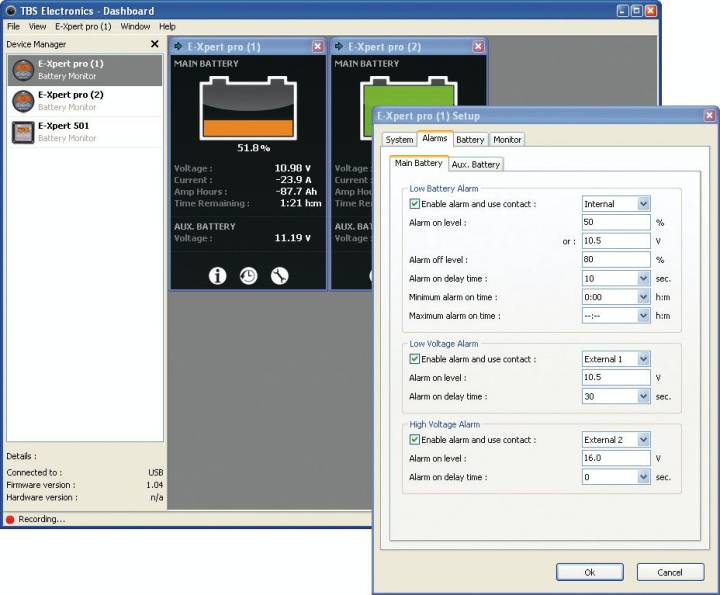
Task: Switch to the Battery tab in Setup
Action: pyautogui.click(x=470, y=140)
